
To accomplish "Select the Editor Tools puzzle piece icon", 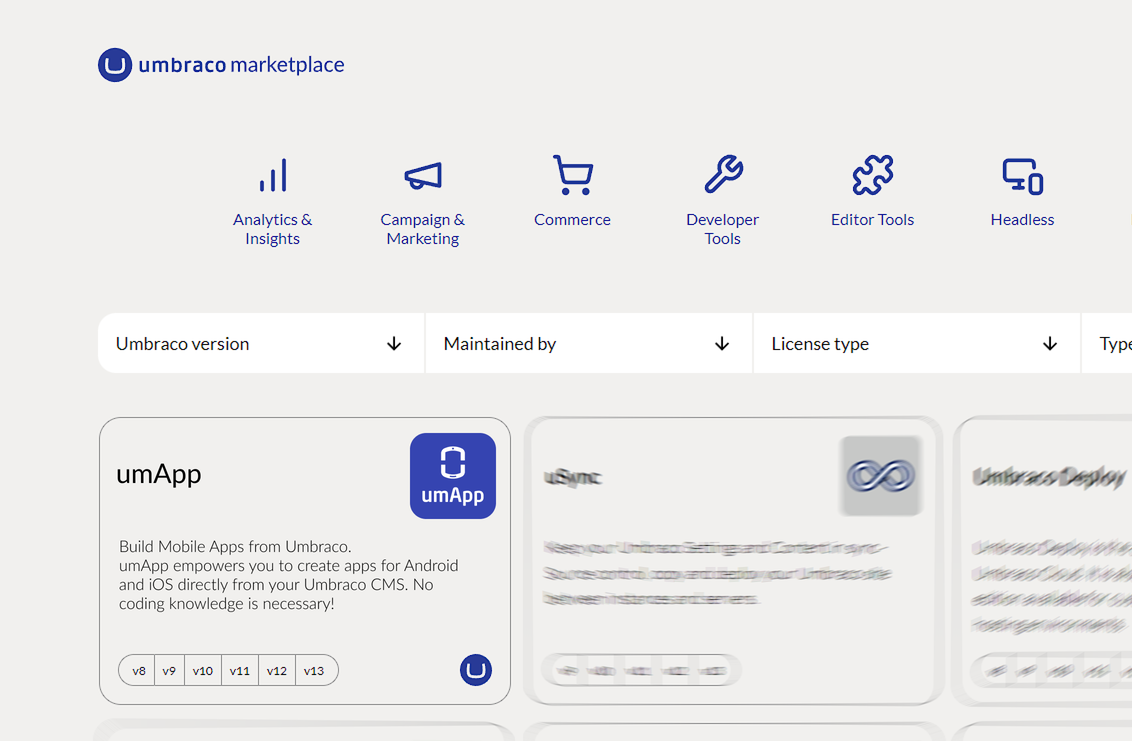I will click(x=872, y=175).
